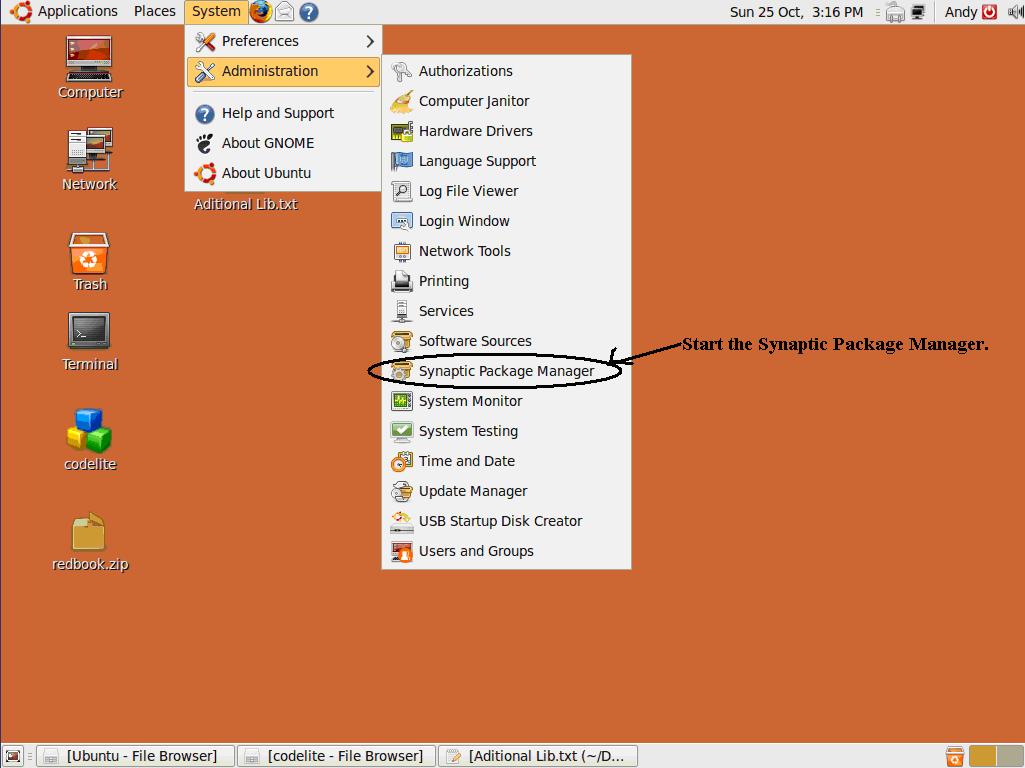Expand the Preferences submenu arrow
The height and width of the screenshot is (768, 1025).
tap(370, 41)
